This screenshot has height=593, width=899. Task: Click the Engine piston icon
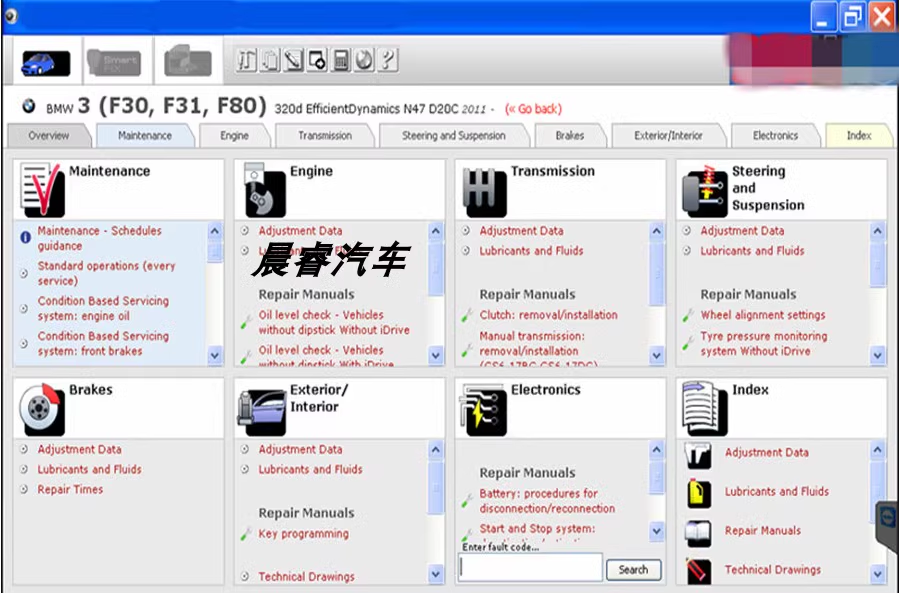[264, 190]
